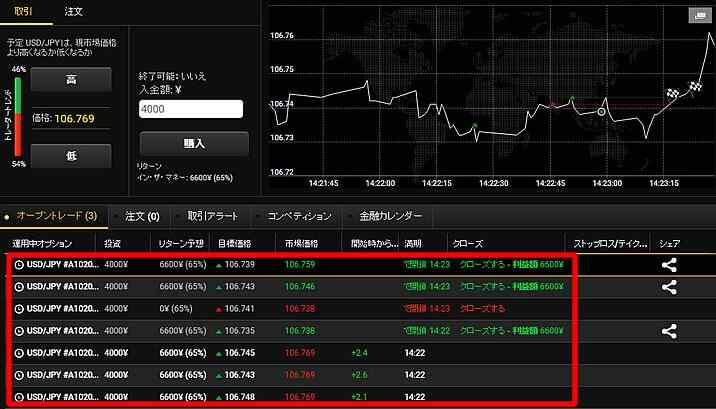The width and height of the screenshot is (716, 409).
Task: Share the trade with market price 106.746
Action: [669, 287]
